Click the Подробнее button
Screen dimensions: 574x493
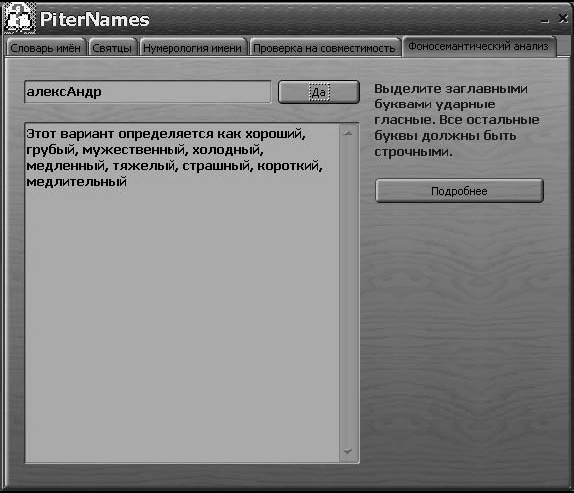pyautogui.click(x=459, y=191)
